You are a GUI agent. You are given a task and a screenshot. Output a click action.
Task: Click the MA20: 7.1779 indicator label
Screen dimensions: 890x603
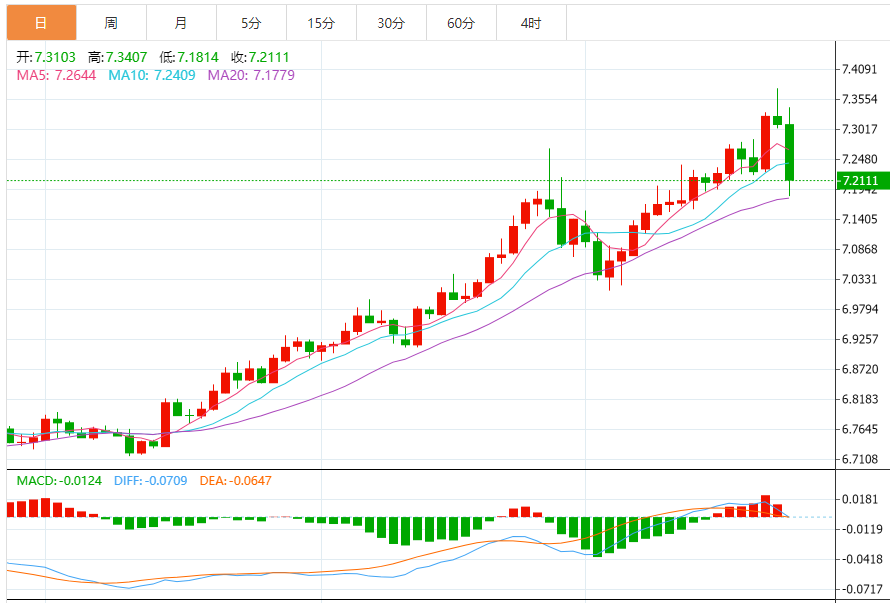[x=251, y=75]
